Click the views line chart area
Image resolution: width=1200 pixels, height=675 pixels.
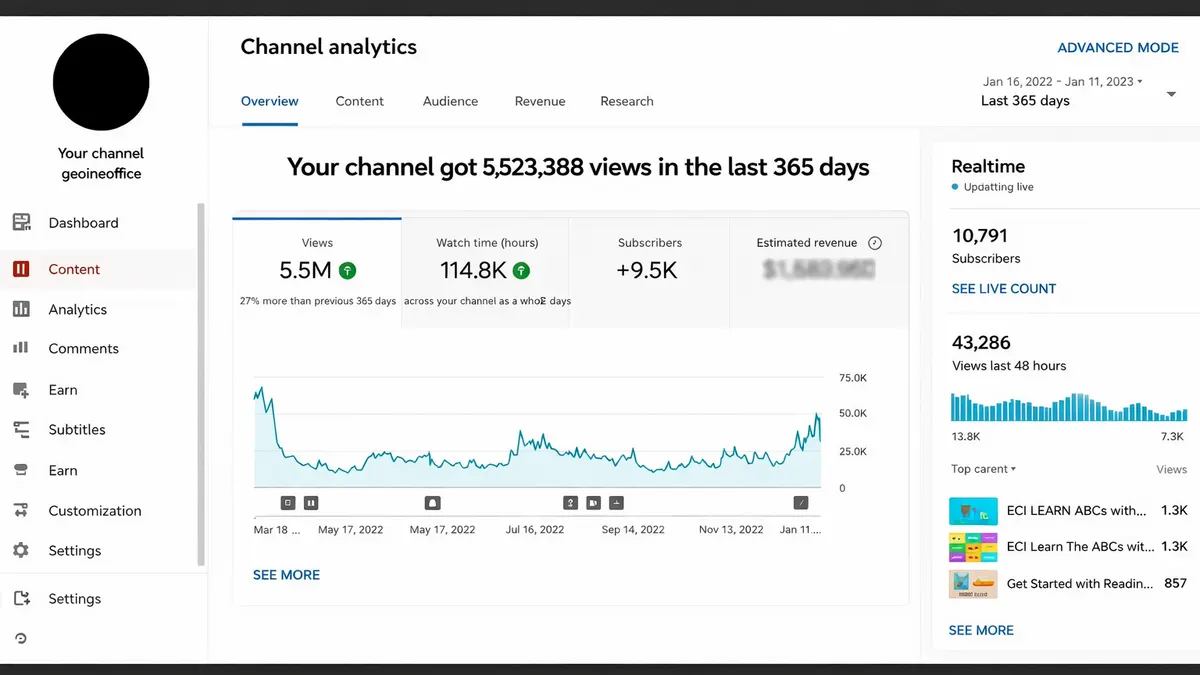(538, 435)
